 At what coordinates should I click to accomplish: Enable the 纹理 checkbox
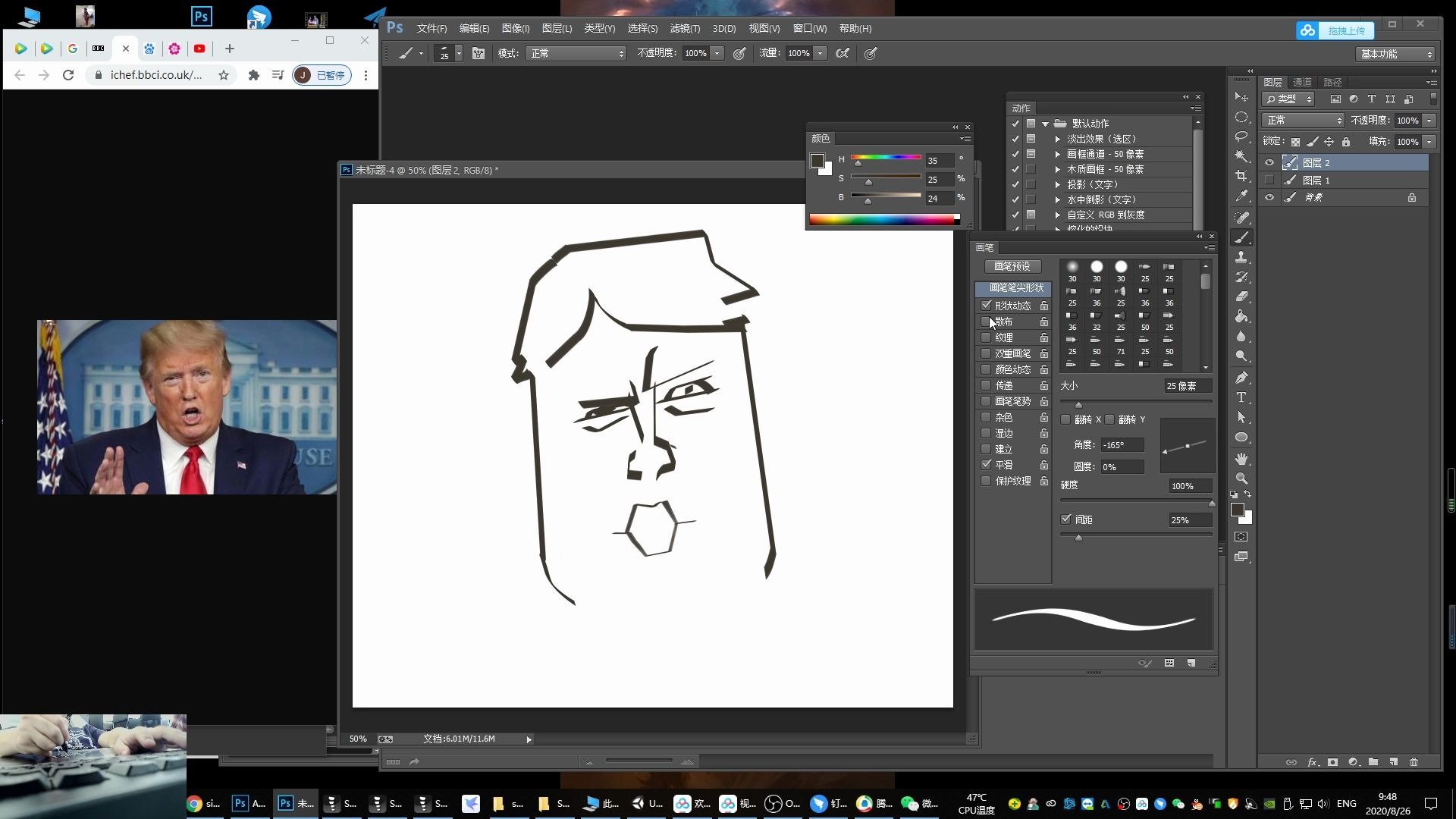pyautogui.click(x=986, y=337)
